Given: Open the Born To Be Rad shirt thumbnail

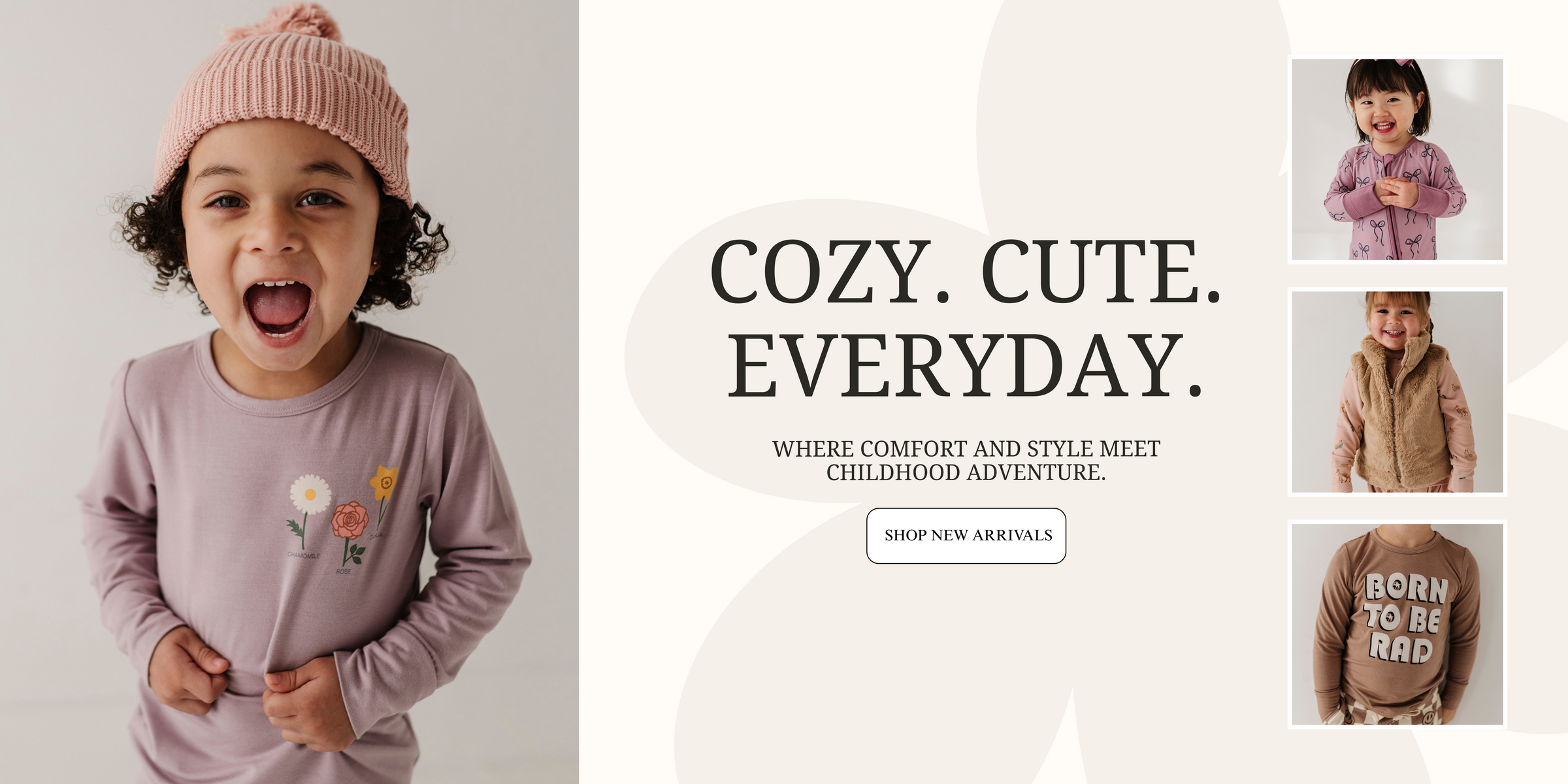Looking at the screenshot, I should click(x=1397, y=625).
